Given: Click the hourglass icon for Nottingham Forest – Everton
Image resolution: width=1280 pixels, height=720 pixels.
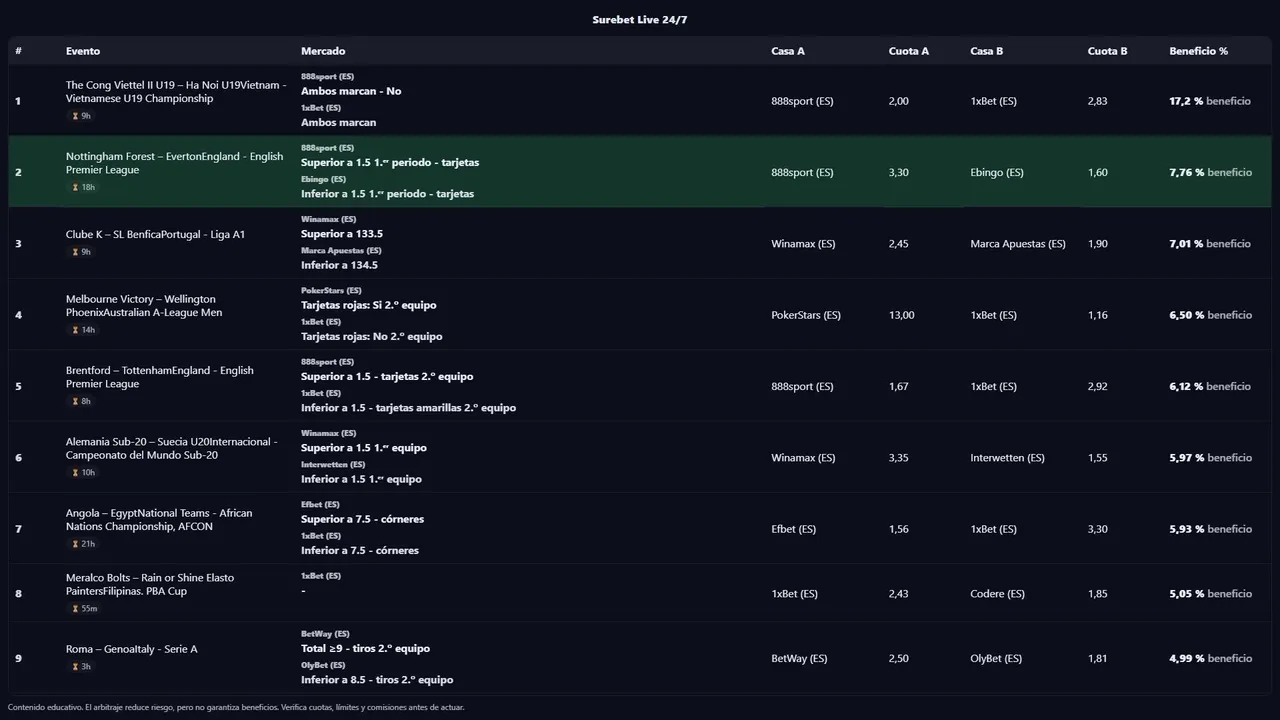Looking at the screenshot, I should [75, 188].
